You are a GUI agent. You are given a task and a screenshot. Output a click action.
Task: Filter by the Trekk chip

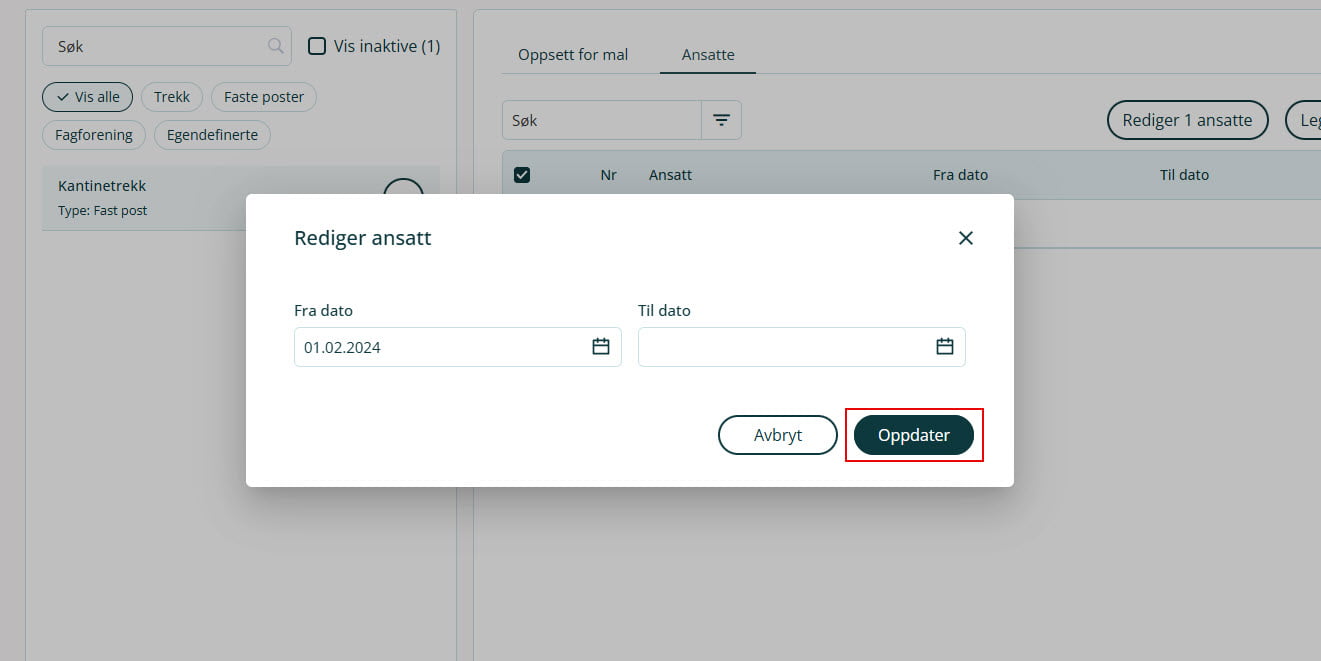click(172, 97)
